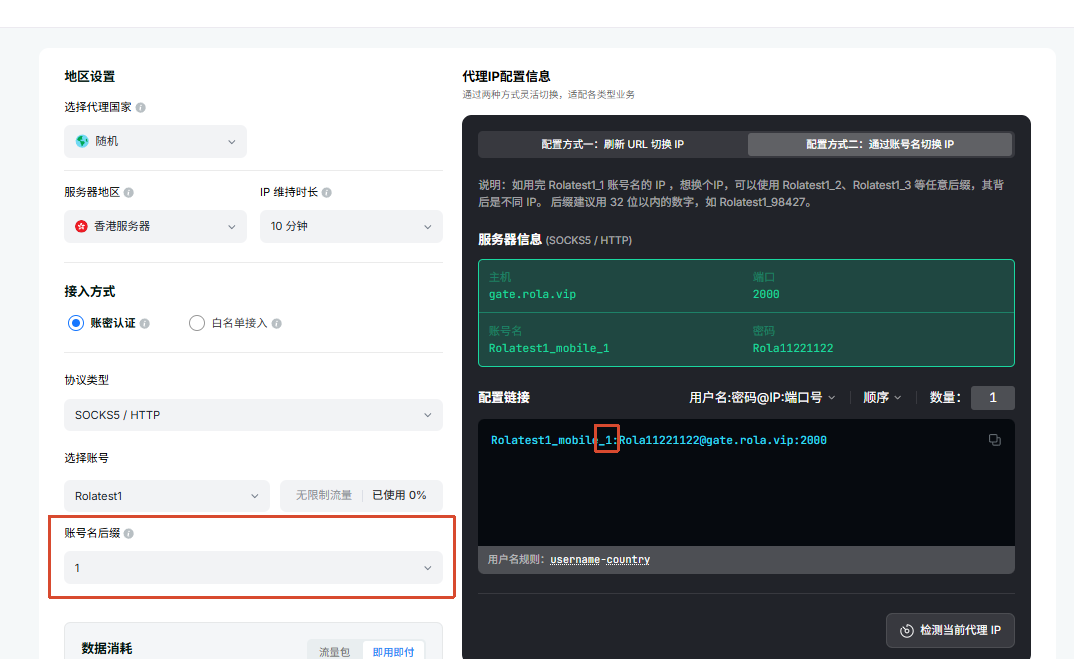1074x659 pixels.
Task: Click info icon beside 服务器地区
Action: point(129,192)
